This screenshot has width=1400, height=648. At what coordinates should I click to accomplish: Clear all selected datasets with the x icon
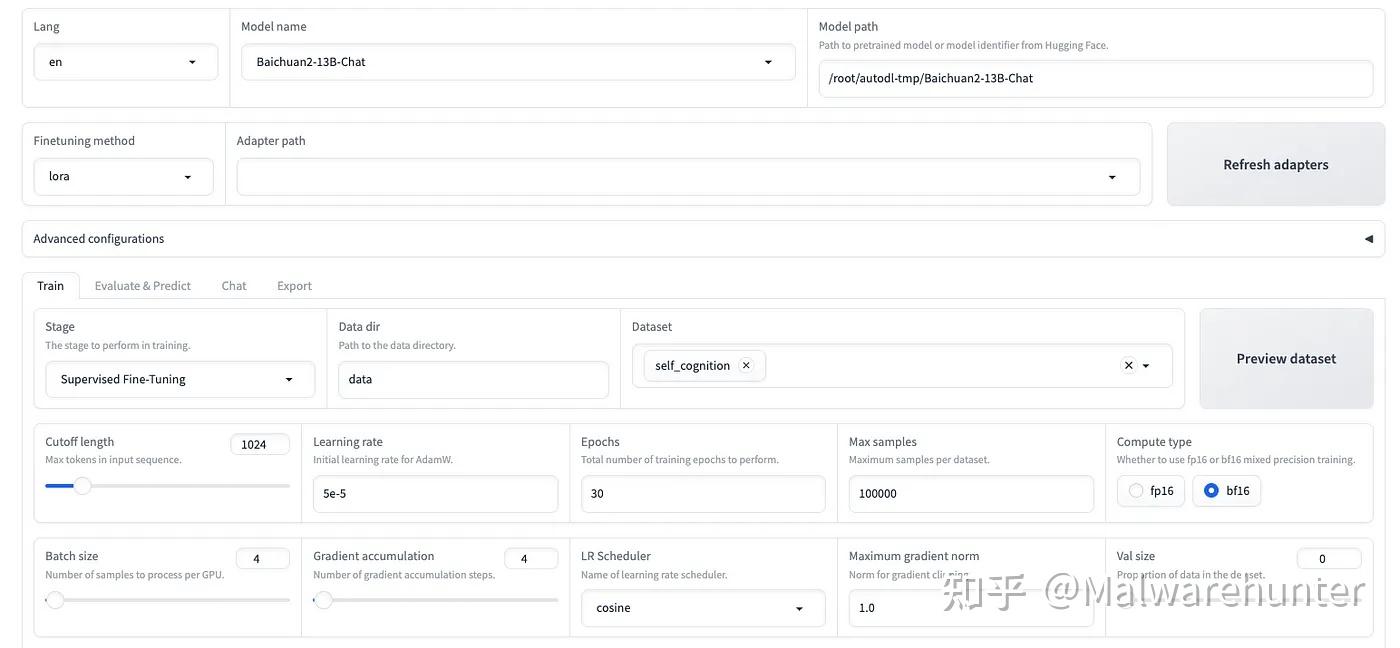pos(1127,364)
